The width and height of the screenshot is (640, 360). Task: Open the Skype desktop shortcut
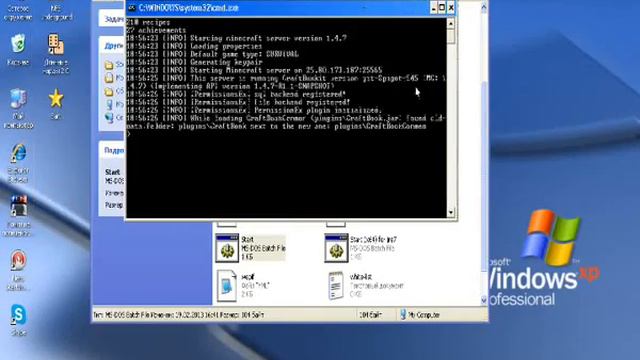(18, 315)
